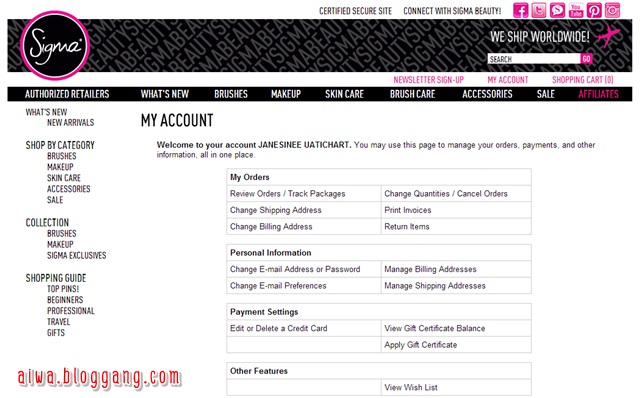Open SKIN CARE in the sidebar
The image size is (640, 398).
coord(64,178)
